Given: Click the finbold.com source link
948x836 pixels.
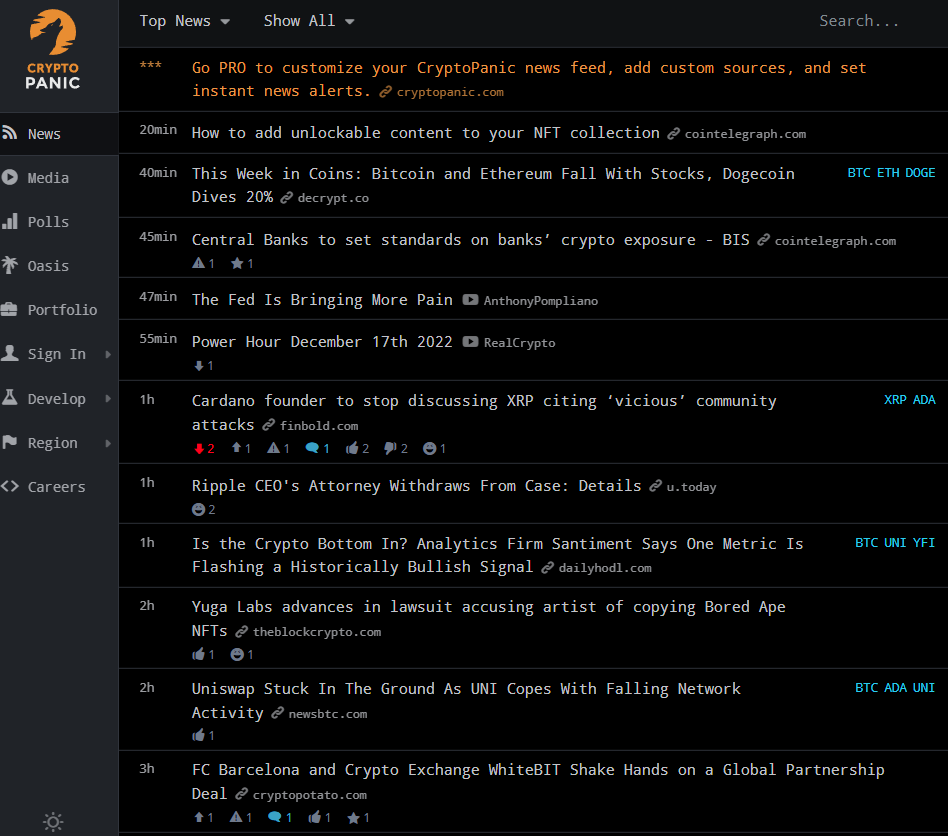Looking at the screenshot, I should point(319,426).
